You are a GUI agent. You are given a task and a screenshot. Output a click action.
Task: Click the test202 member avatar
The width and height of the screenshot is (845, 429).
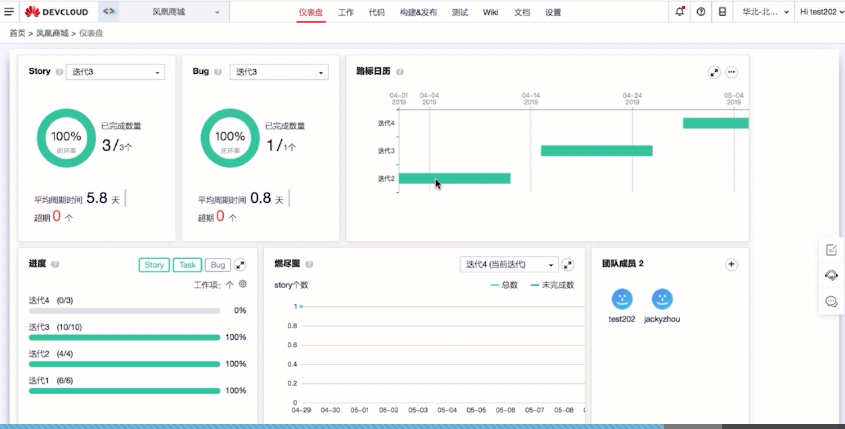(x=622, y=299)
